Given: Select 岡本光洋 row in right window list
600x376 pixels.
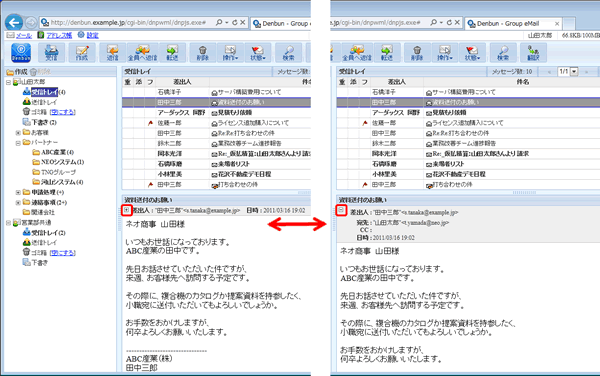Looking at the screenshot, I should tap(468, 153).
